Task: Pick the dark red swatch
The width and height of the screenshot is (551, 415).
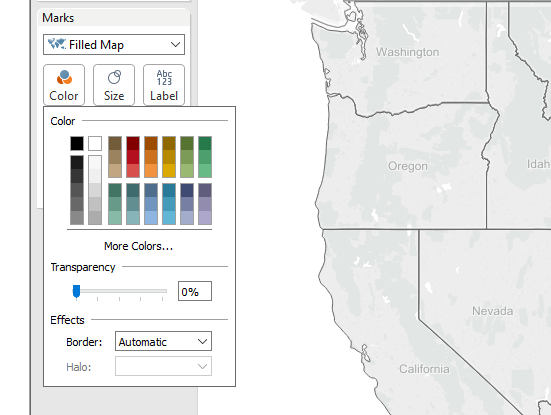Action: coord(133,143)
